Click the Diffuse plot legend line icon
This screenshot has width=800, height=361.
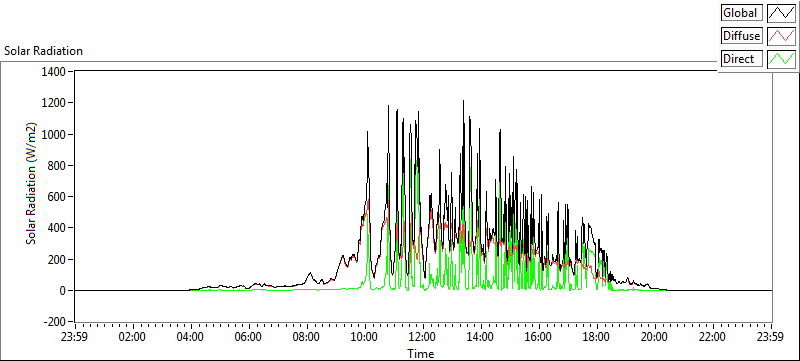coord(781,36)
